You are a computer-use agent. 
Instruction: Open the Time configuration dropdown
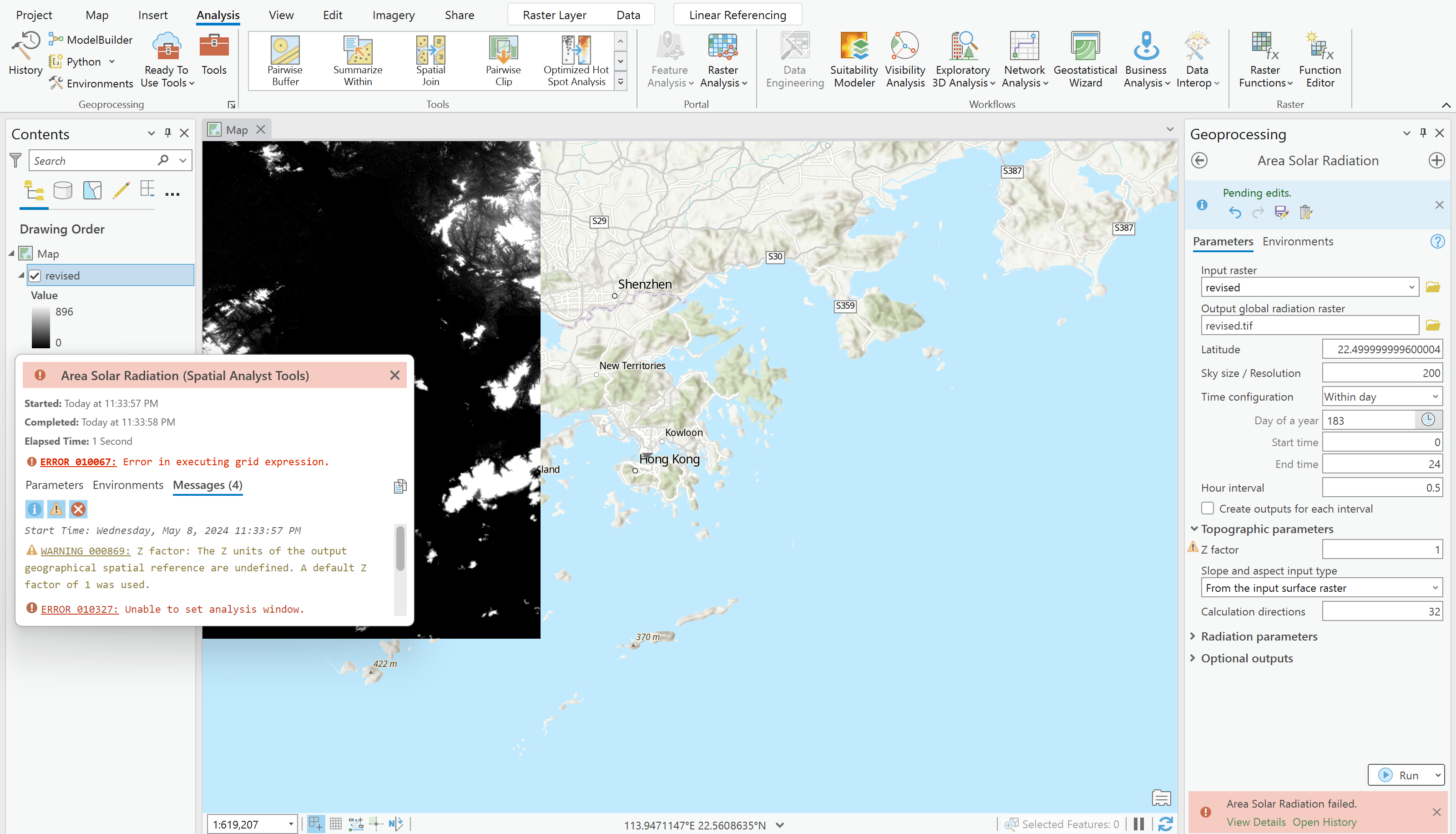click(x=1381, y=397)
